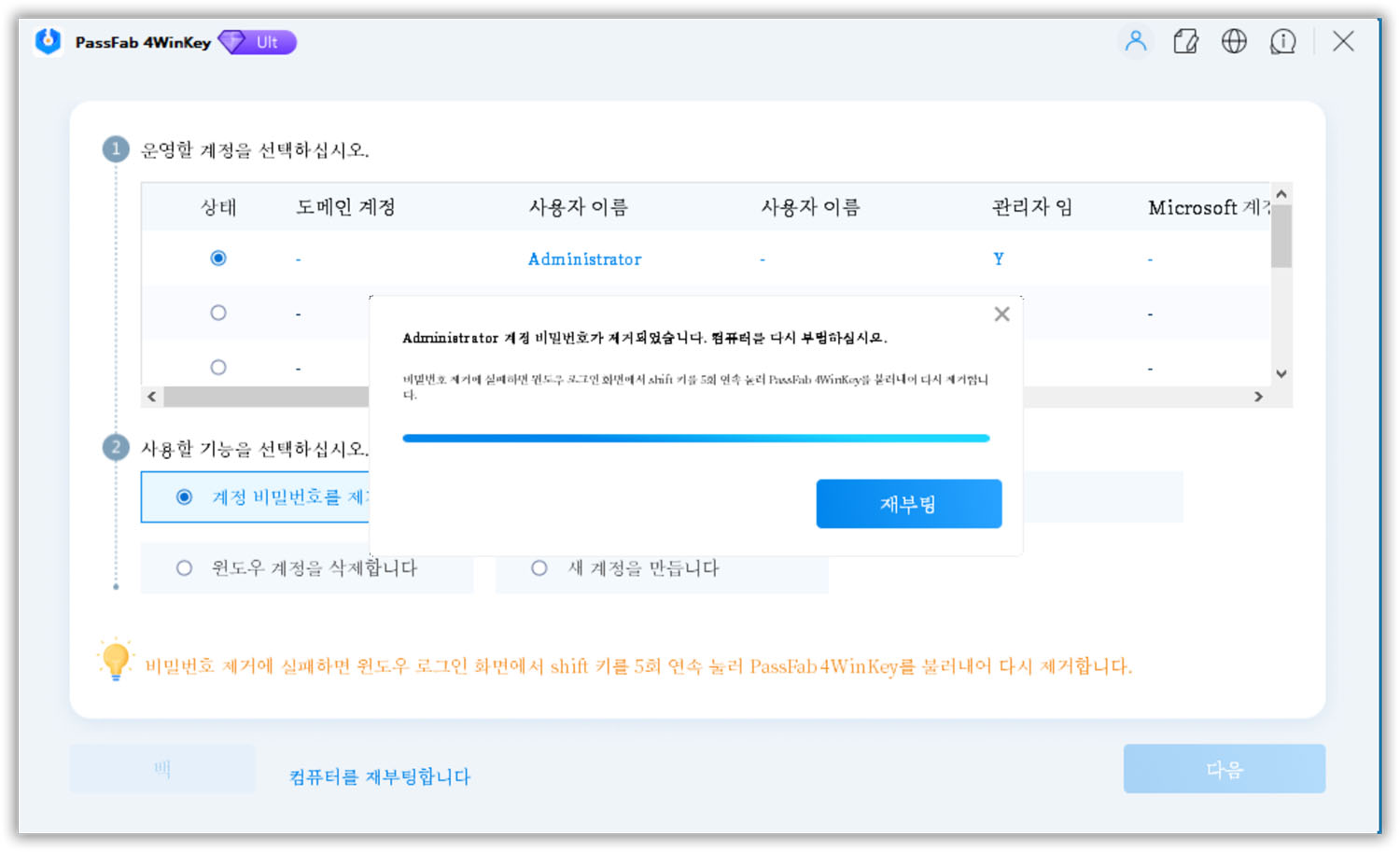This screenshot has height=852, width=1400.
Task: Click the info support icon
Action: pyautogui.click(x=1283, y=41)
